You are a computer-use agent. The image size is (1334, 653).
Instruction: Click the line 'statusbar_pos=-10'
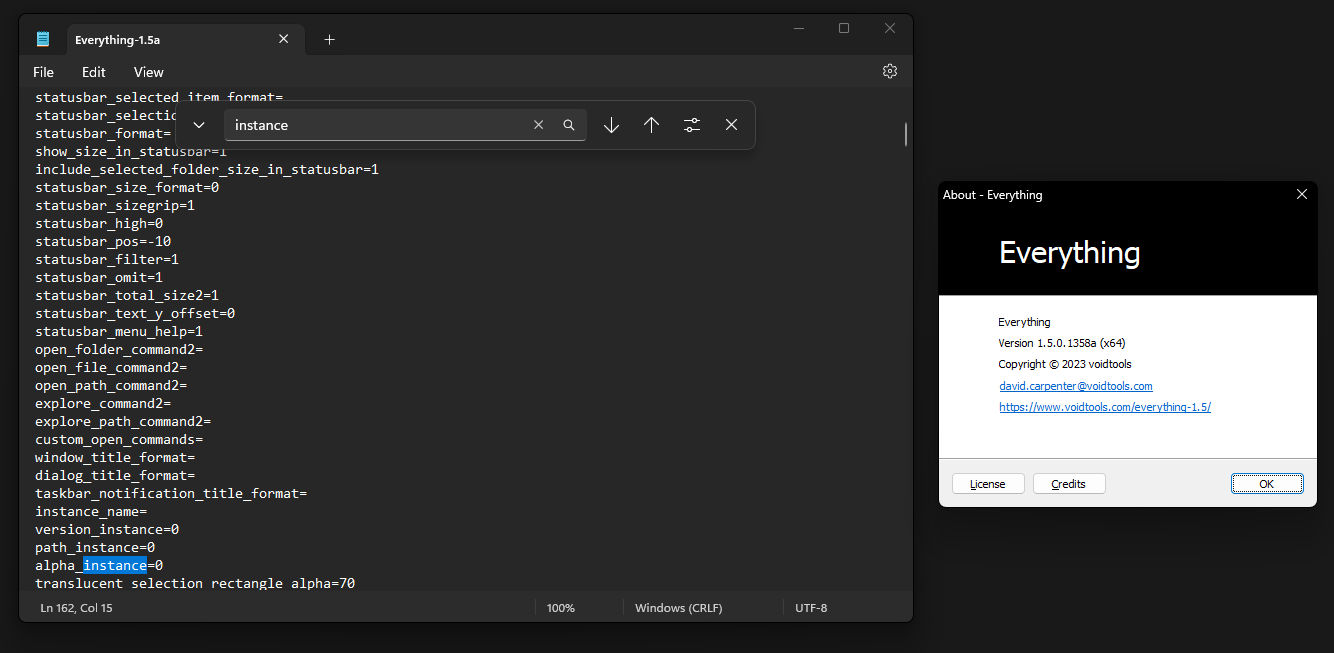[103, 241]
